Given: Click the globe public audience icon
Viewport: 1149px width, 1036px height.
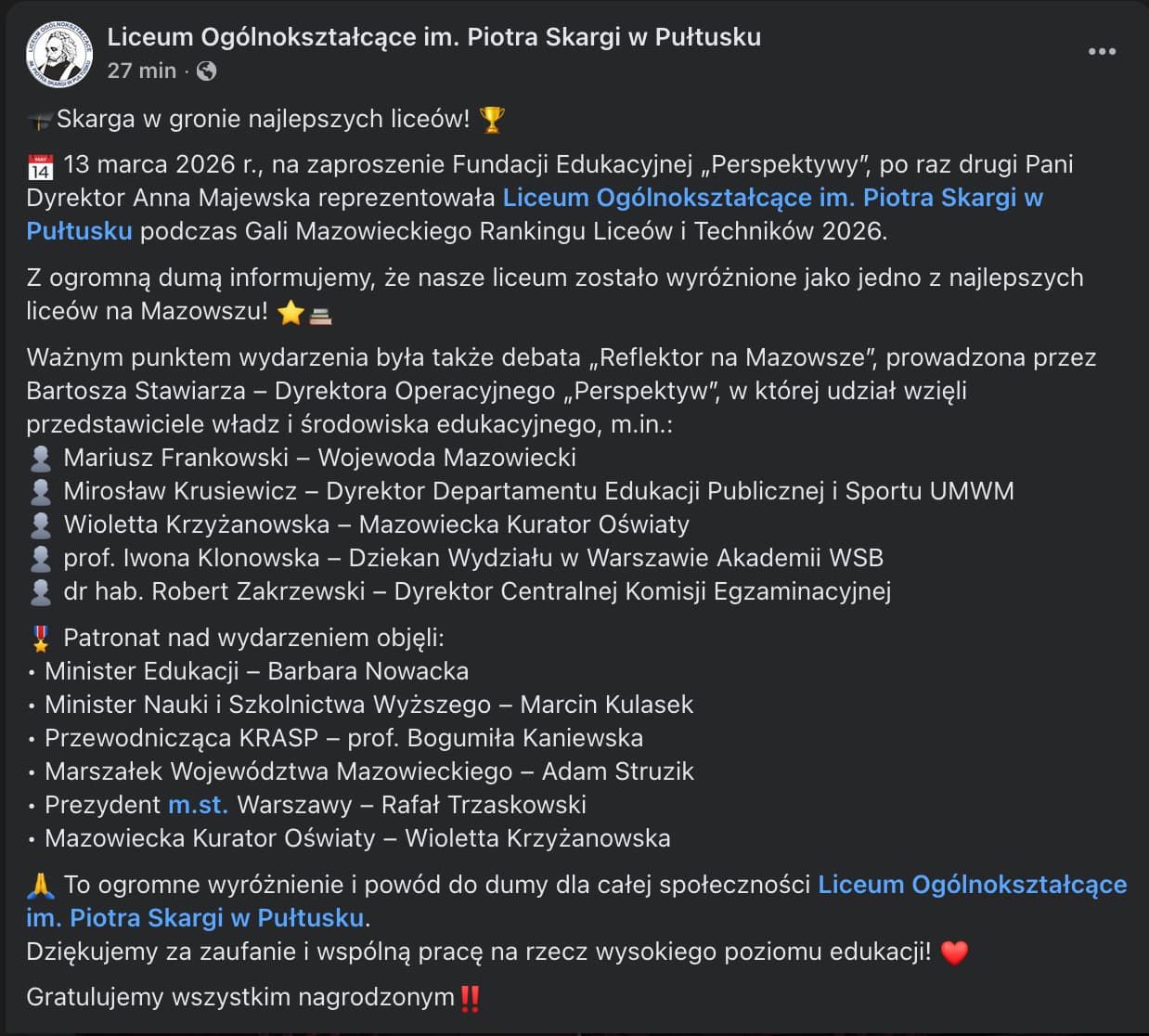Looking at the screenshot, I should click(207, 71).
